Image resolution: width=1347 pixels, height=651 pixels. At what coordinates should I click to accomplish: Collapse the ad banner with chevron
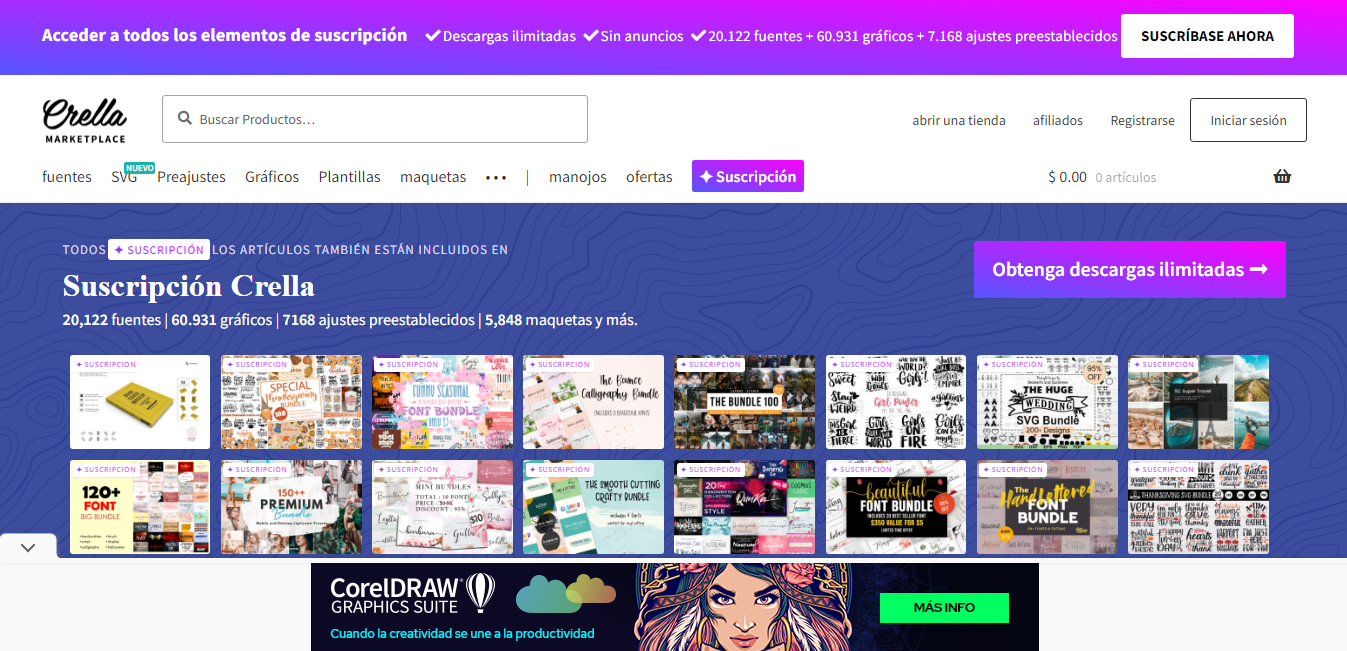(28, 547)
